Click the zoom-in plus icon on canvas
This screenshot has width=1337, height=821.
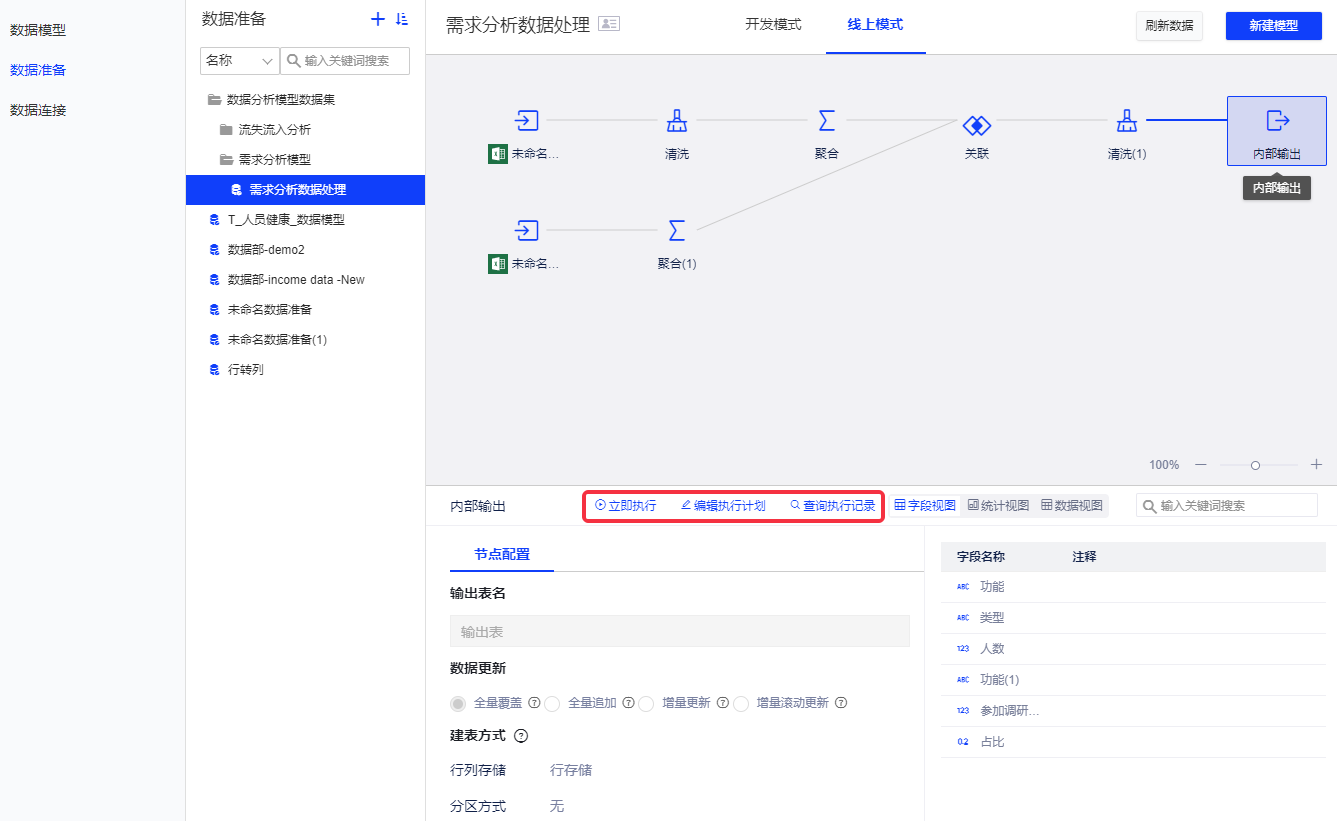(1316, 465)
